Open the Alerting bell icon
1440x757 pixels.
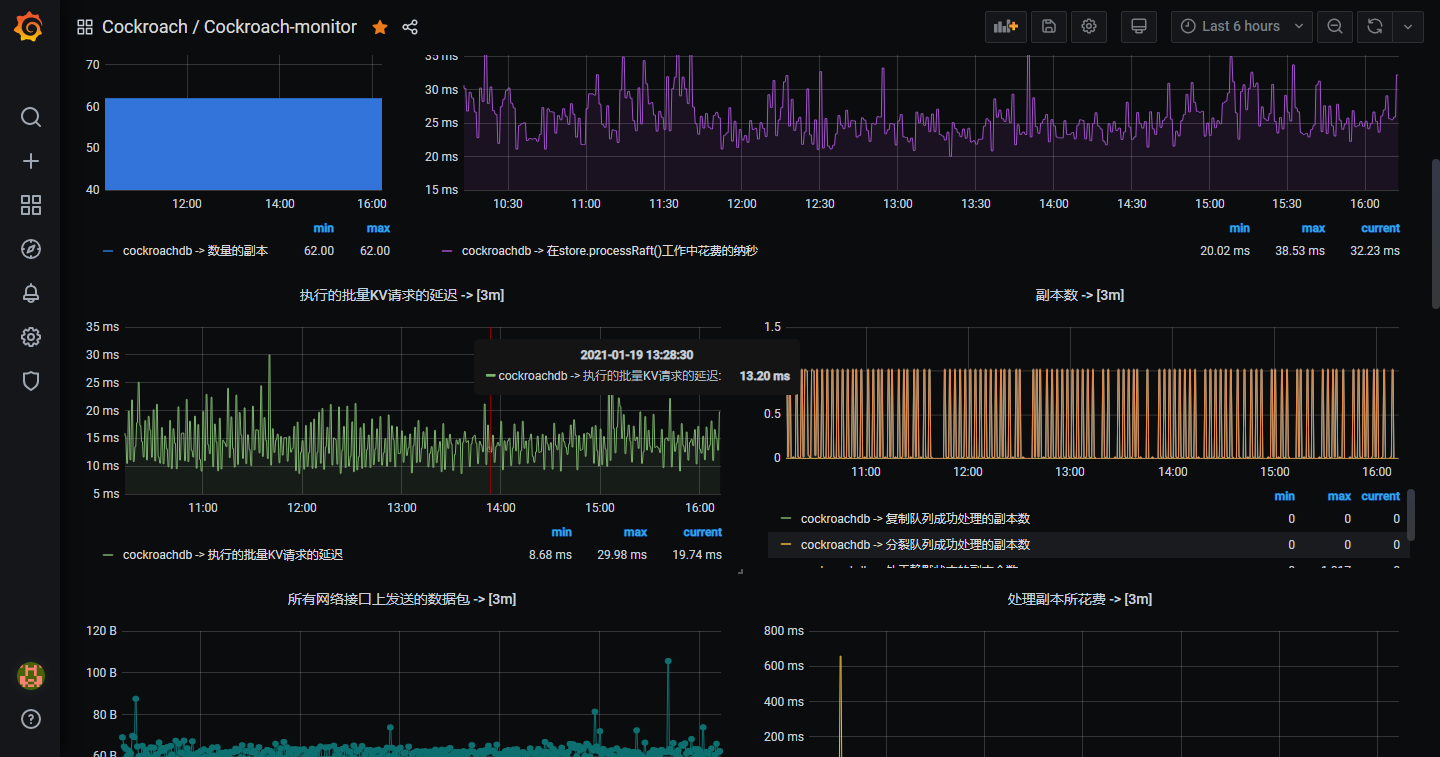coord(31,293)
